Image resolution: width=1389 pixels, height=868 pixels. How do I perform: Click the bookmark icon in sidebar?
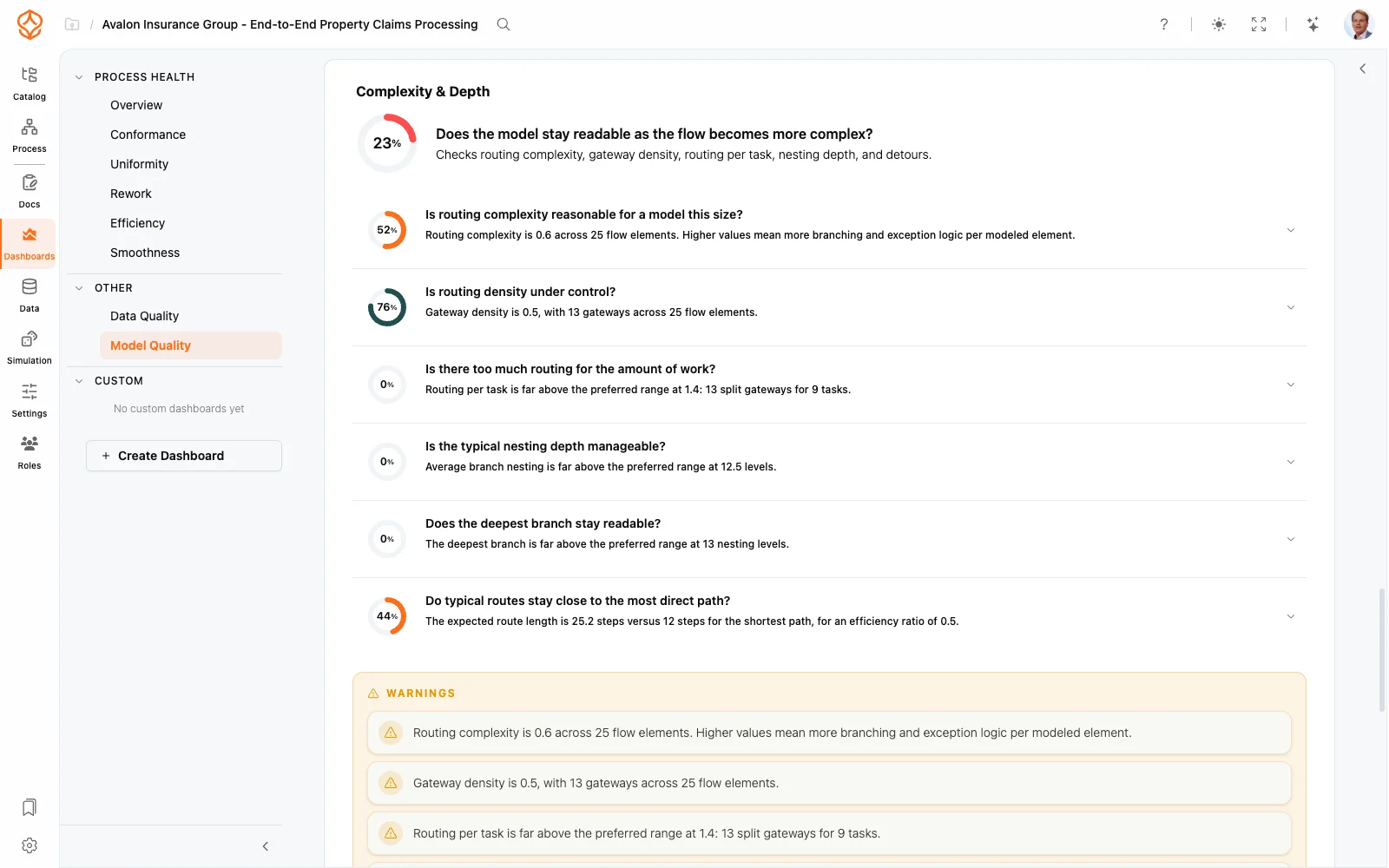[30, 808]
